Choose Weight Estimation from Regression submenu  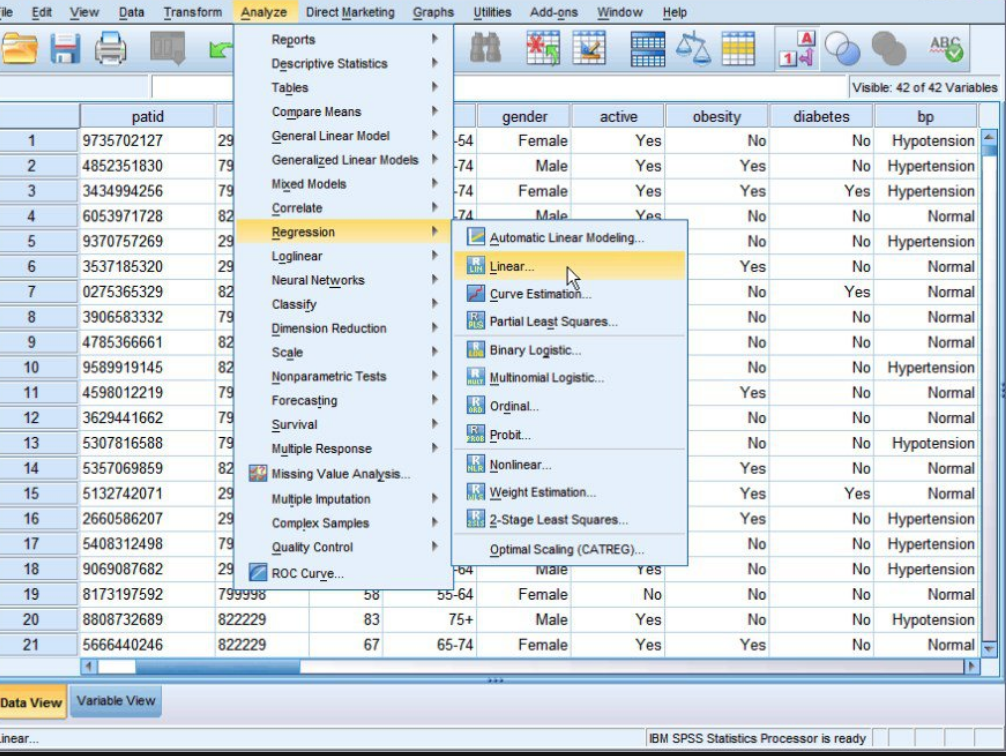click(x=570, y=492)
